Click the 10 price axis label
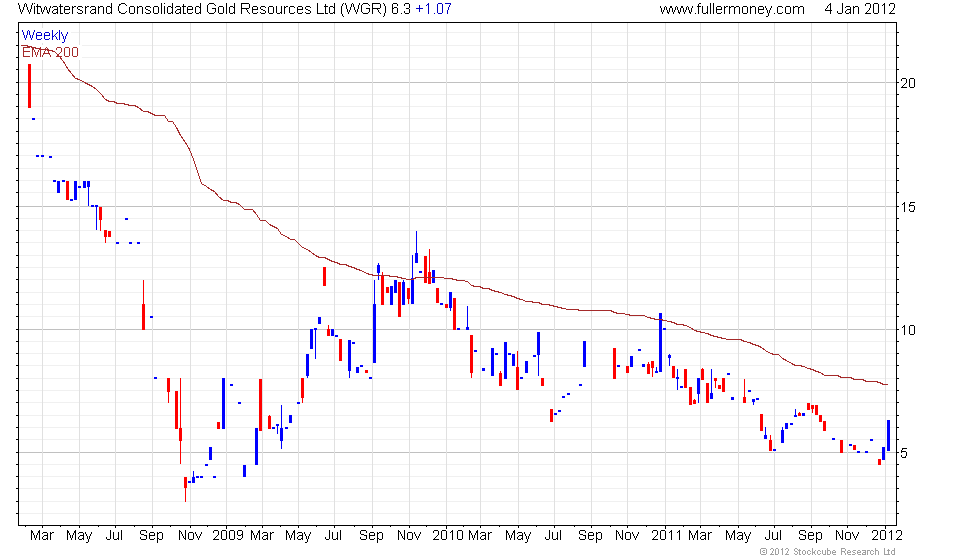 [x=908, y=330]
